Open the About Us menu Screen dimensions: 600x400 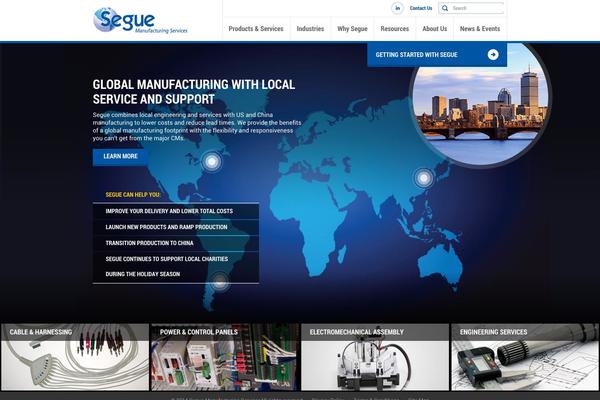click(435, 29)
